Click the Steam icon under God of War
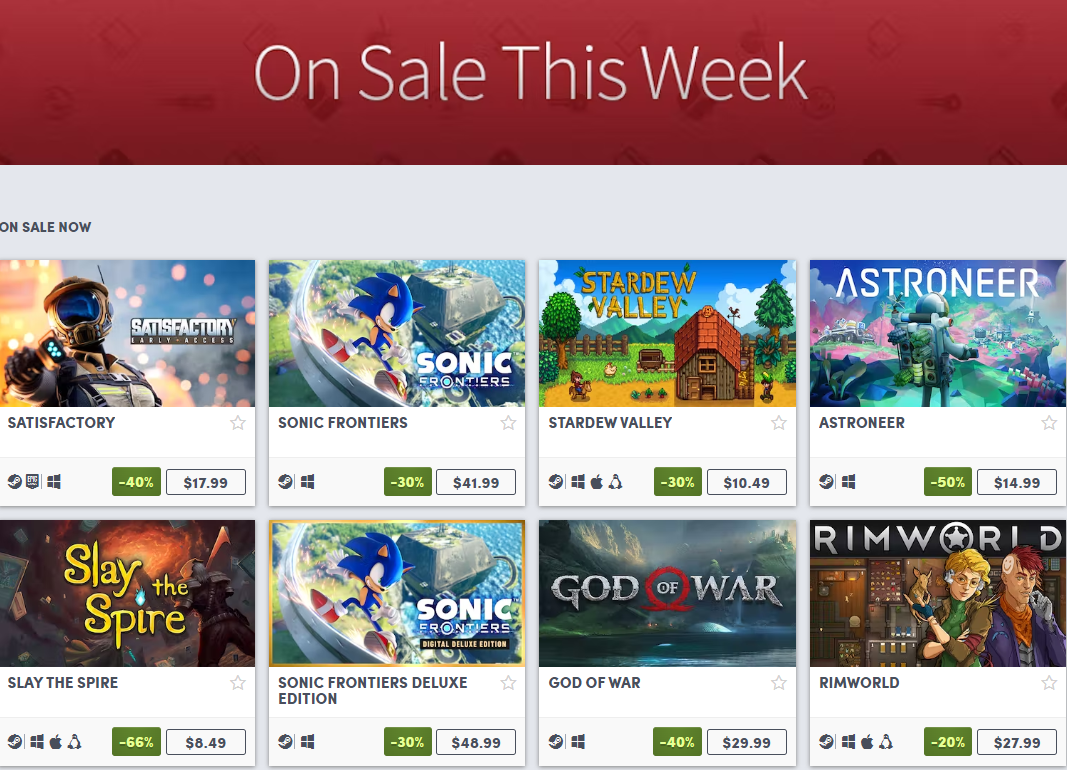The image size is (1067, 770). point(556,742)
